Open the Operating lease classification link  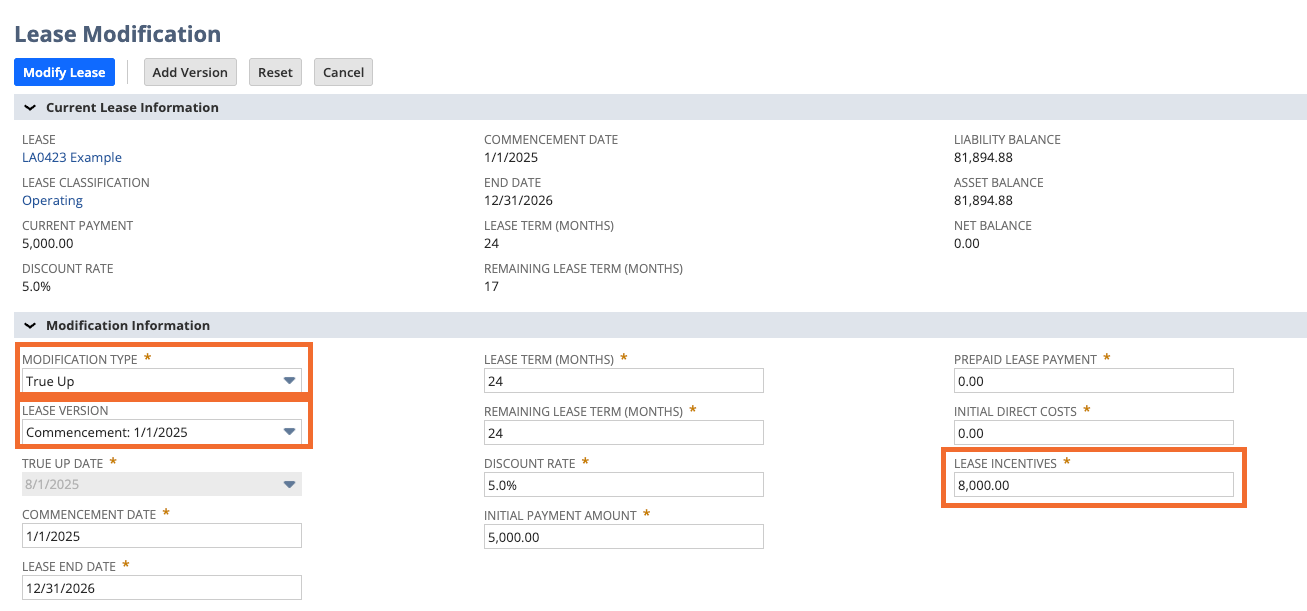(x=52, y=200)
